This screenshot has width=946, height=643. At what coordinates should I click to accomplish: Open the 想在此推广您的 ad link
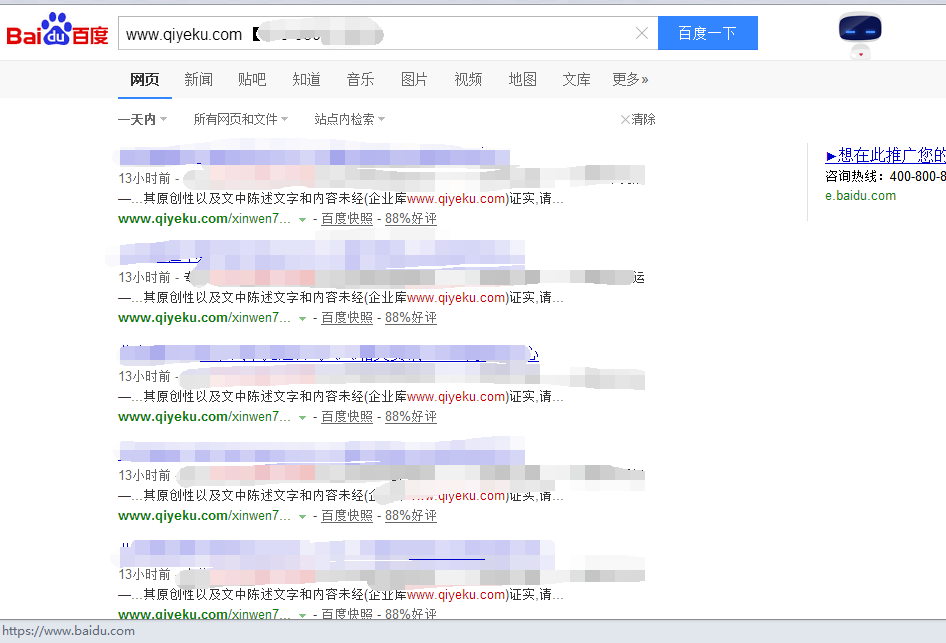pos(885,155)
